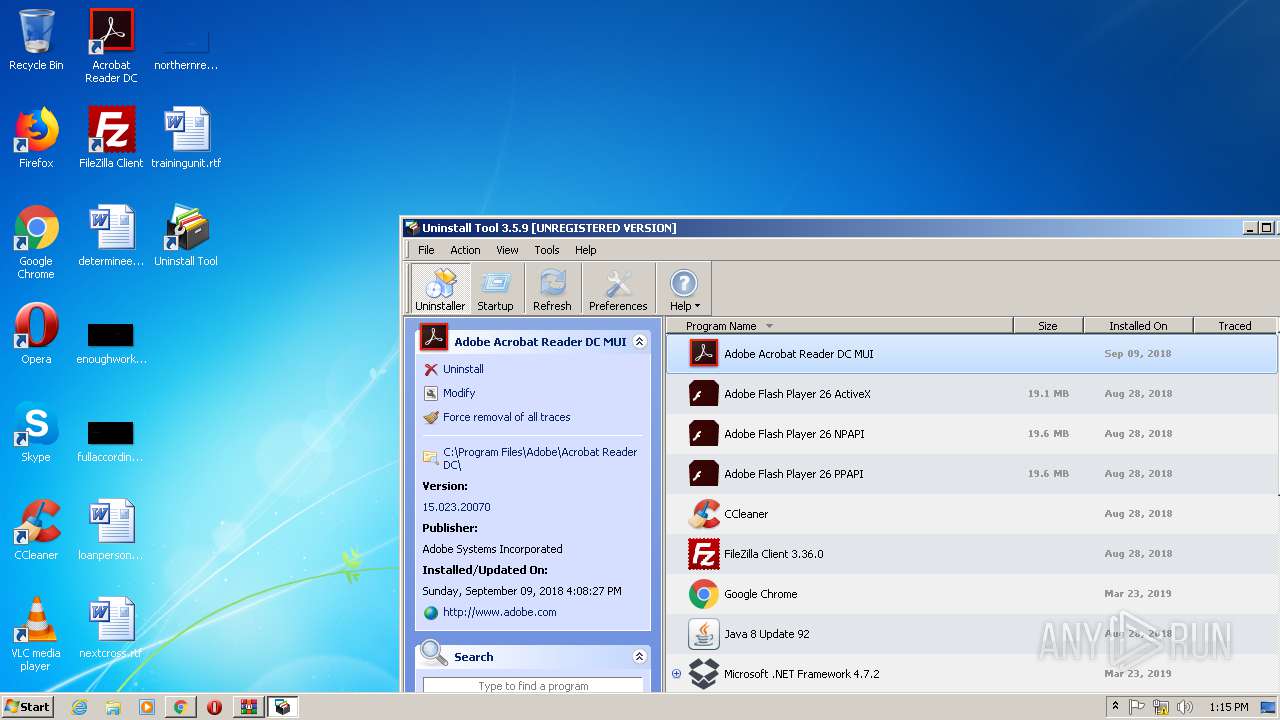Open the Action menu
1280x720 pixels.
(x=465, y=250)
